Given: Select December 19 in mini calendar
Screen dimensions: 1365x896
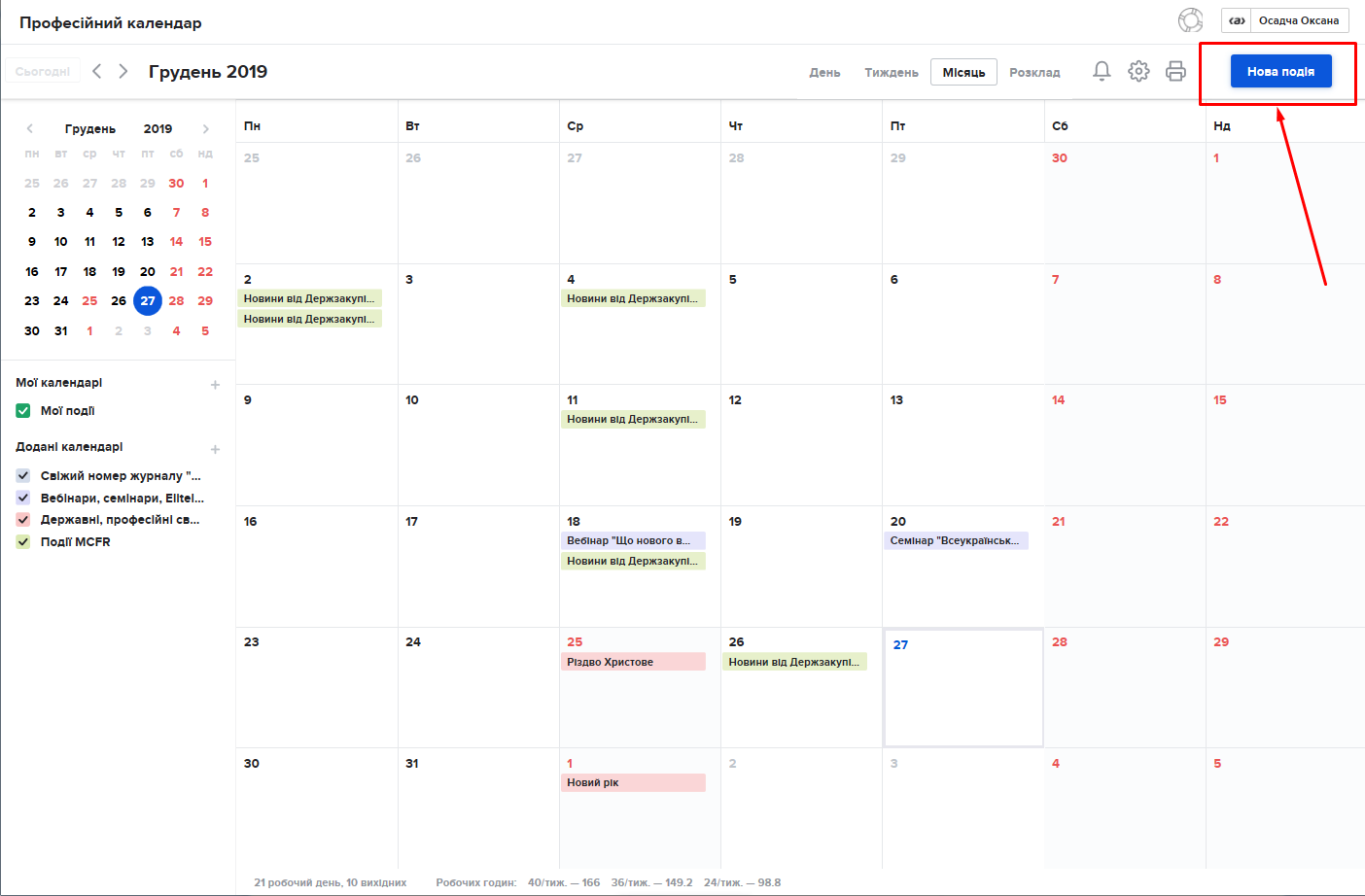Looking at the screenshot, I should click(x=119, y=272).
